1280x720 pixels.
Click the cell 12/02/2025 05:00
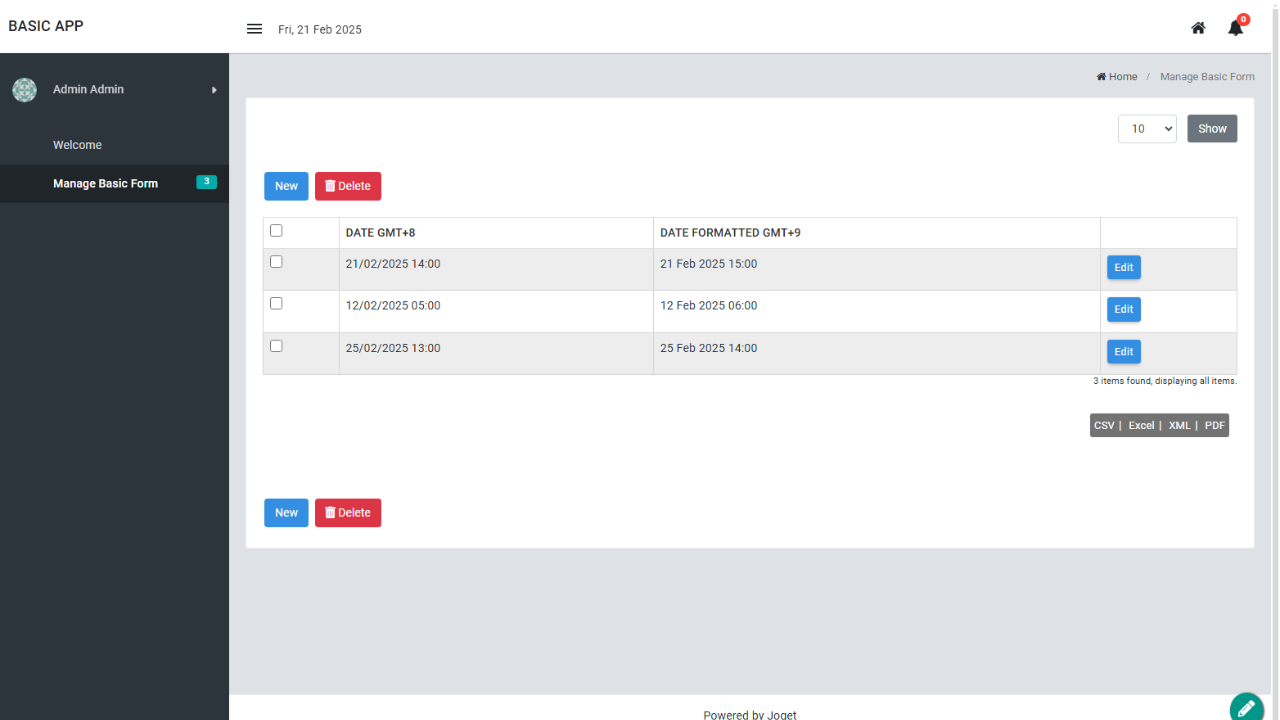tap(496, 312)
